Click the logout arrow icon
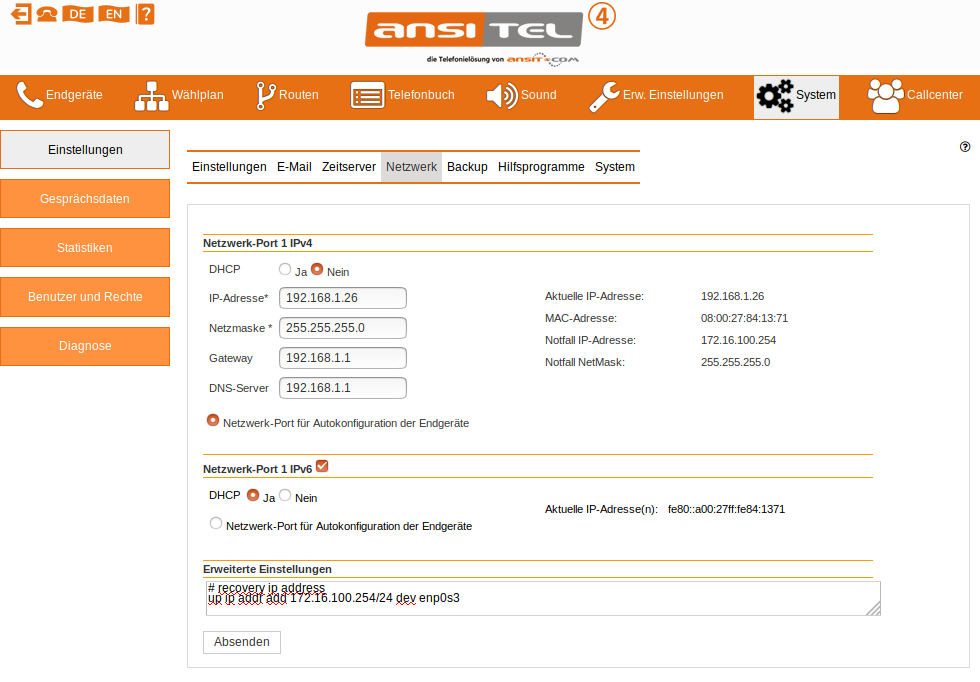This screenshot has height=682, width=980. (x=19, y=14)
